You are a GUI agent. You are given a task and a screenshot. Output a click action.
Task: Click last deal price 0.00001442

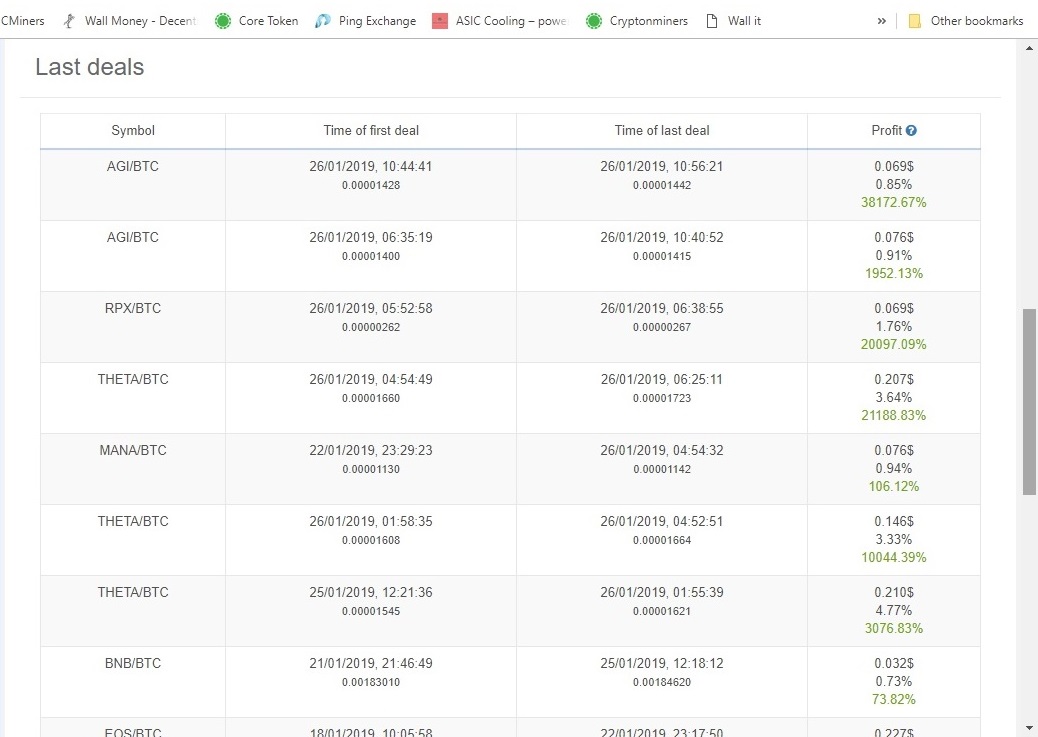[x=662, y=185]
